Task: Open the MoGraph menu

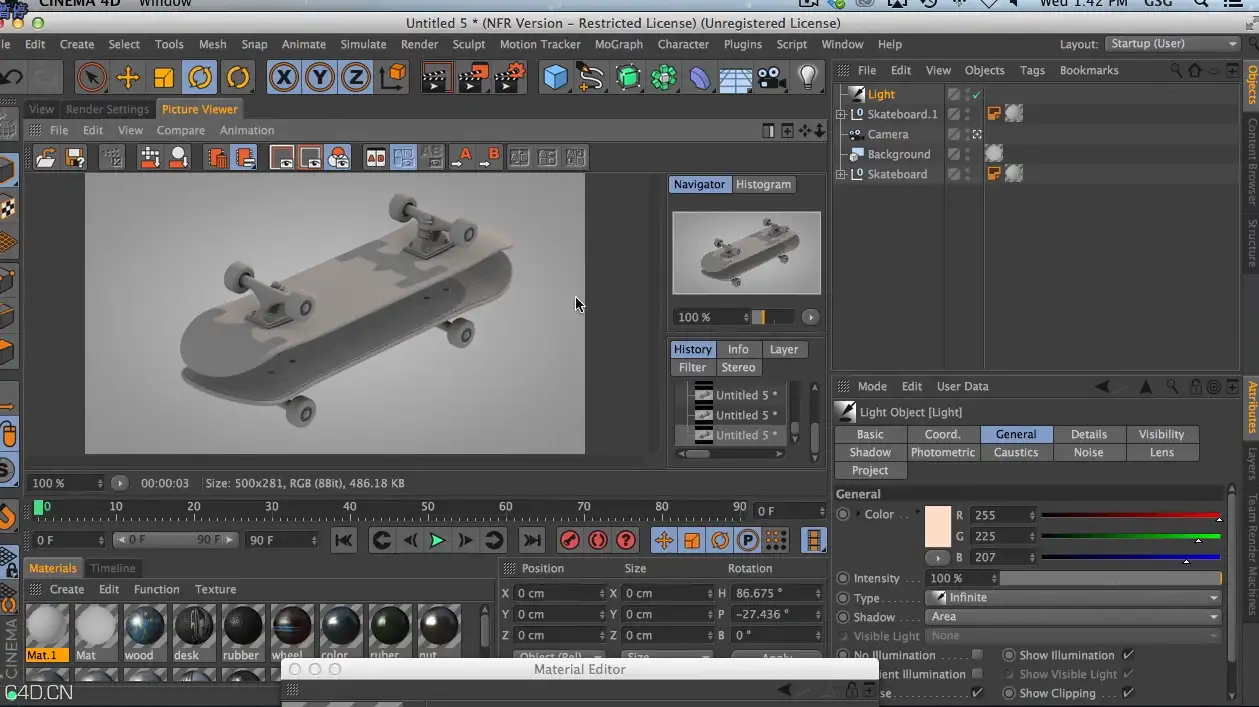Action: coord(619,44)
